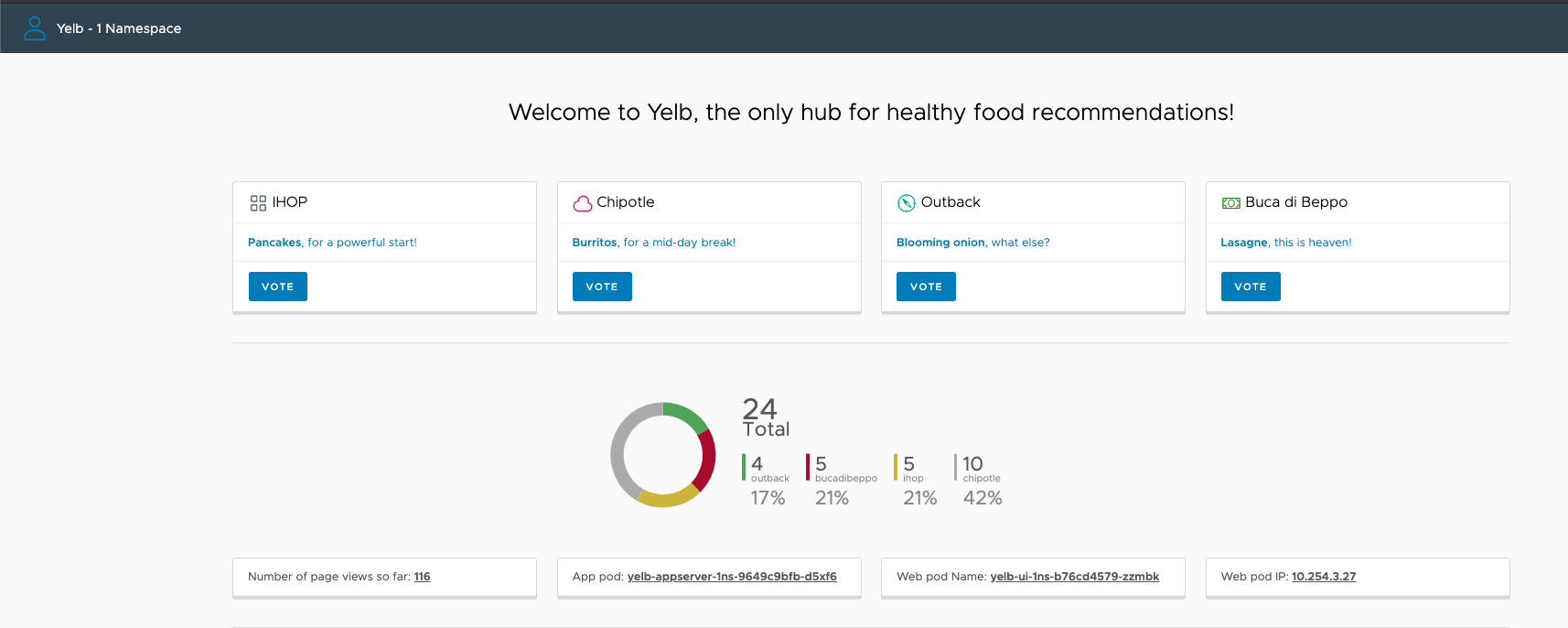
Task: Click the ihop 21% legend entry
Action: (x=916, y=481)
